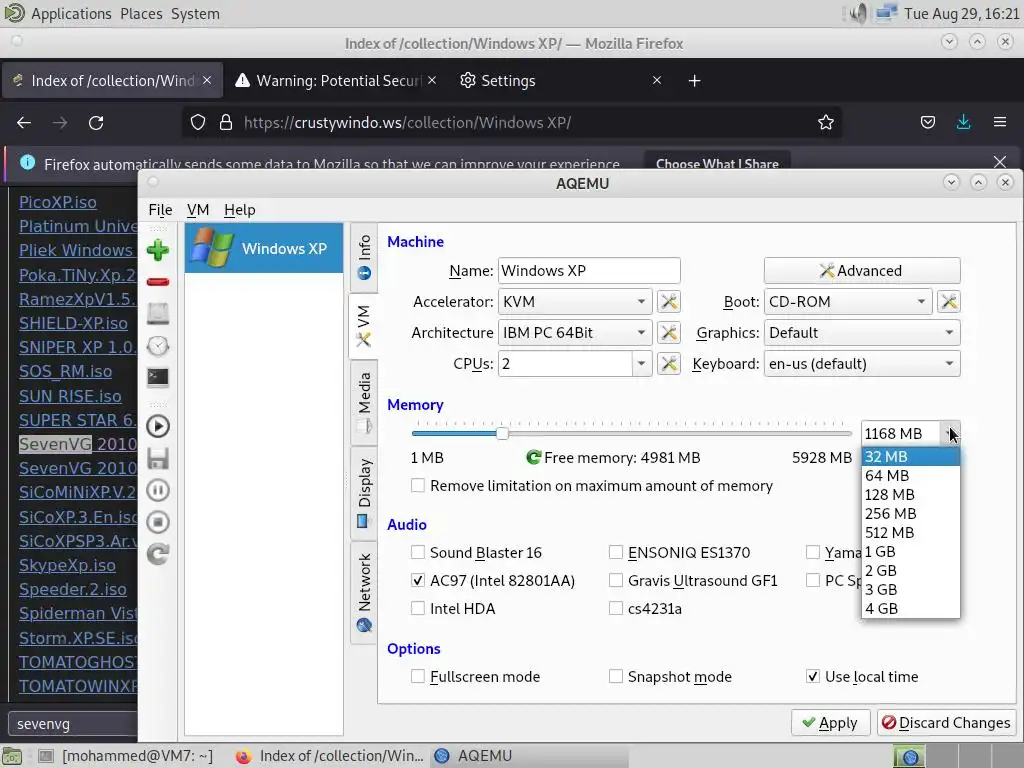1024x768 pixels.
Task: Open the AQEMU Help menu
Action: coord(240,210)
